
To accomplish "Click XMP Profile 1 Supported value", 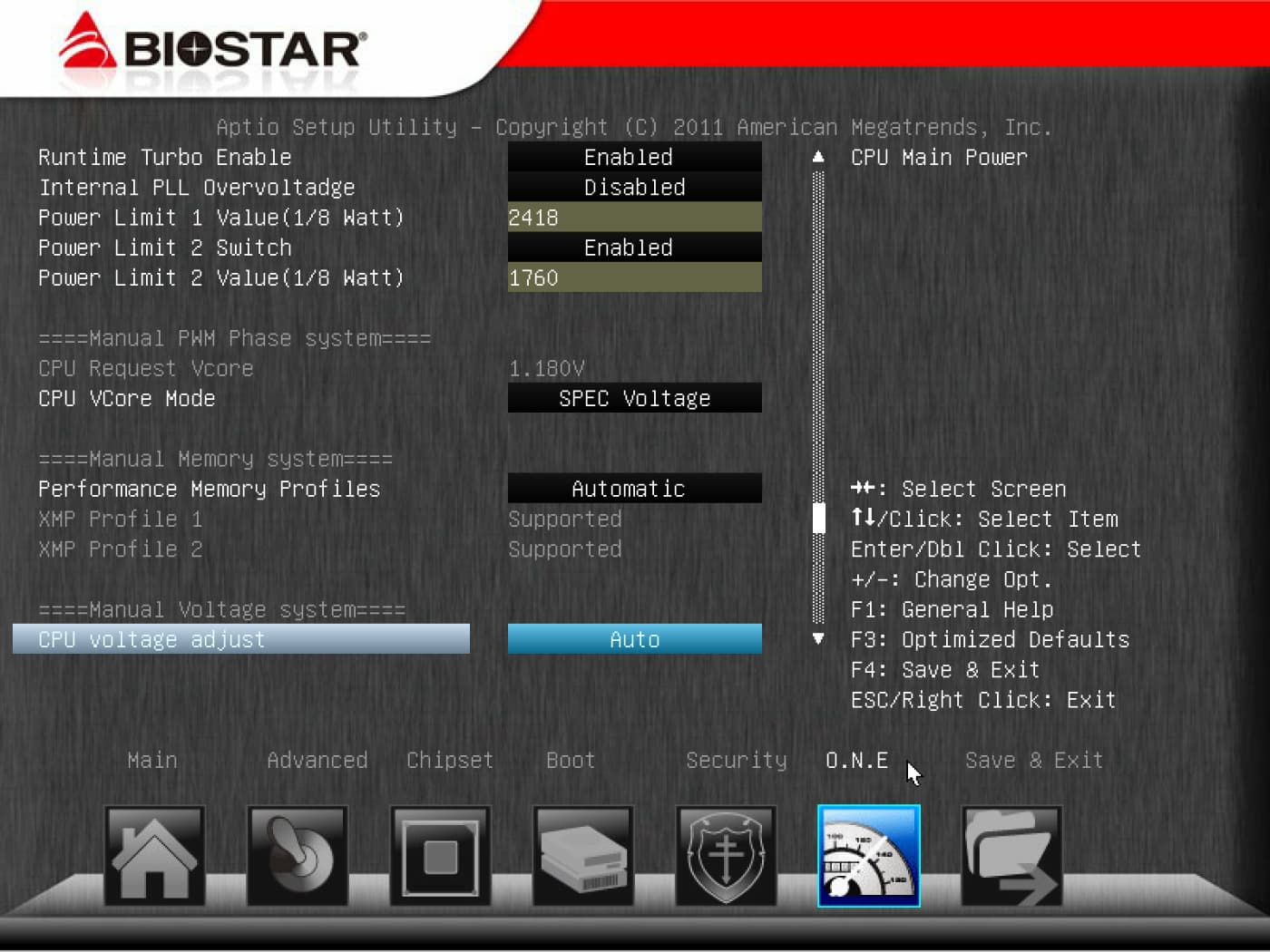I will [x=565, y=520].
